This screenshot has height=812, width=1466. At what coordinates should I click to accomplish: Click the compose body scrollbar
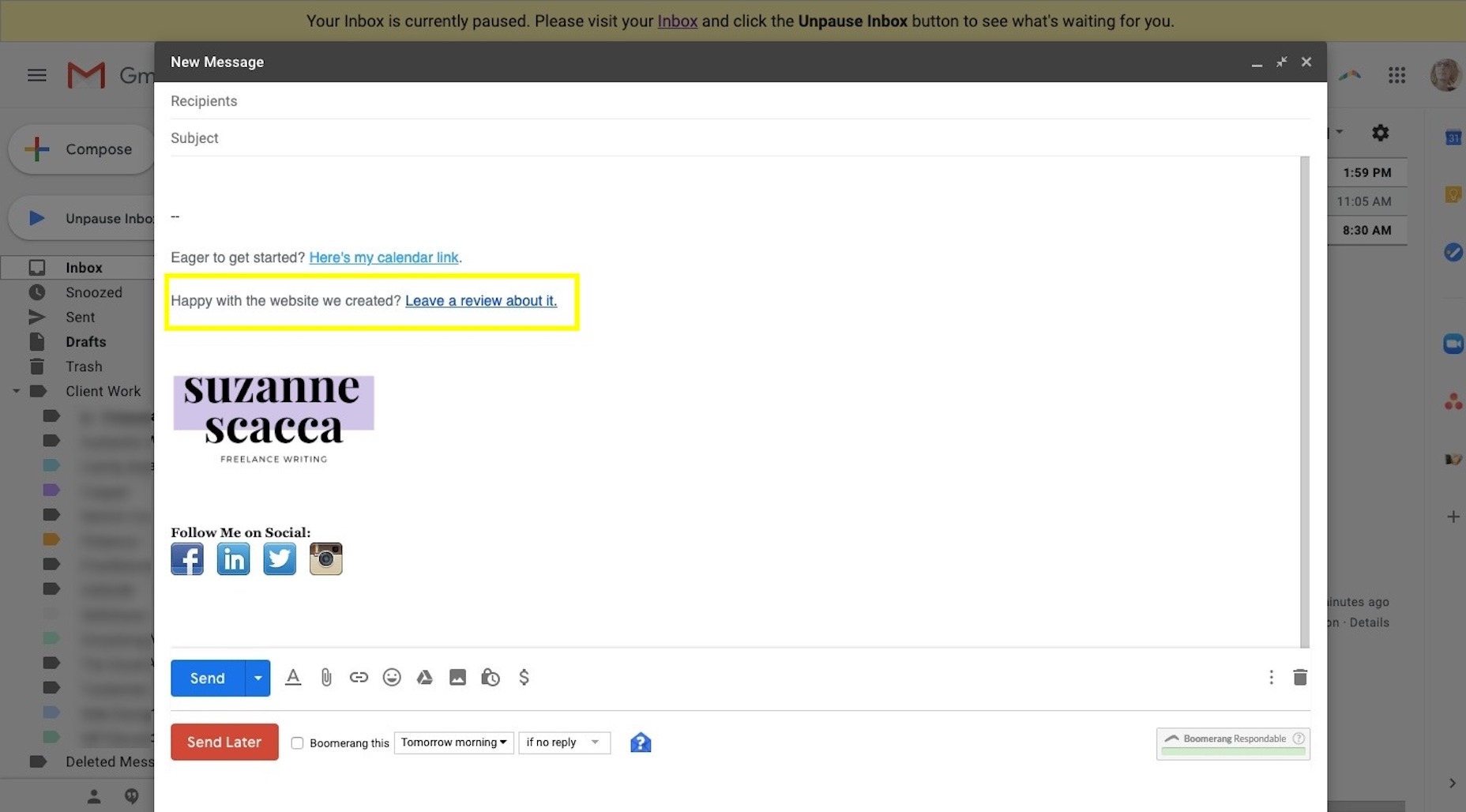click(1305, 401)
